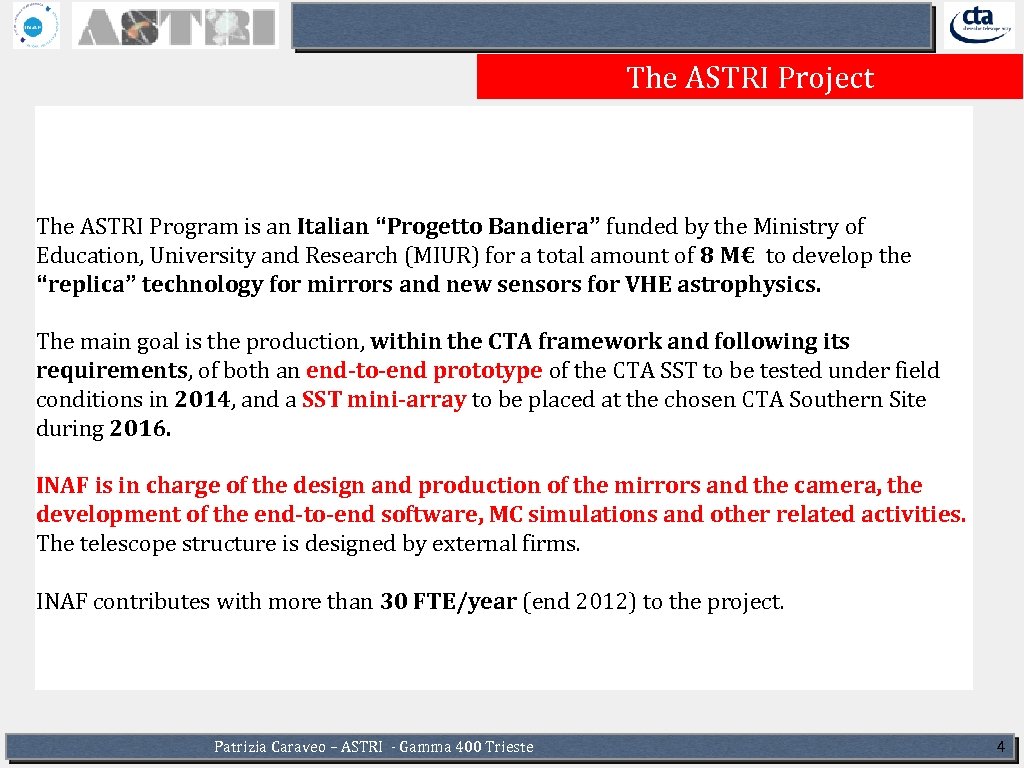The height and width of the screenshot is (768, 1024).
Task: Click the red phrase 'end-to-end prototype'
Action: 424,370
